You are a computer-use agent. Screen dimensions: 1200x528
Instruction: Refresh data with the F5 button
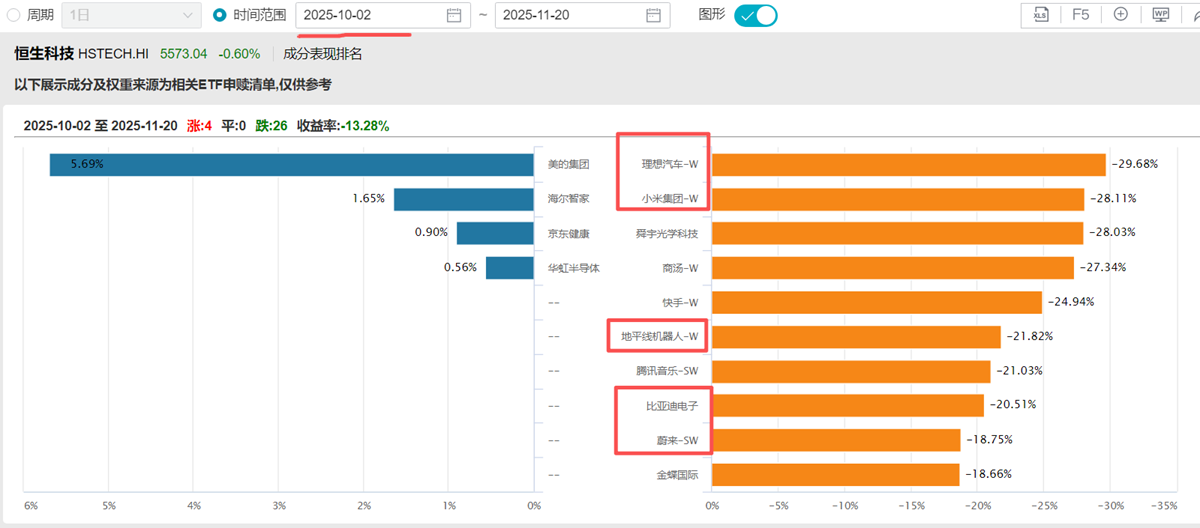1081,15
